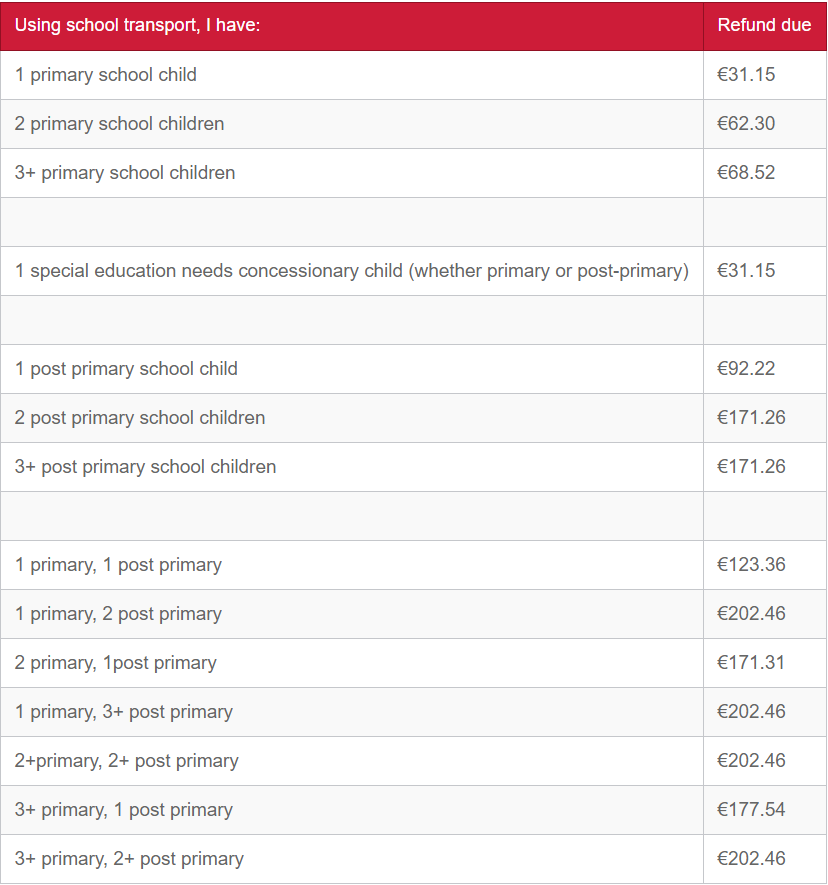The width and height of the screenshot is (828, 885).
Task: Click the 'Refund due' column header
Action: click(x=764, y=25)
